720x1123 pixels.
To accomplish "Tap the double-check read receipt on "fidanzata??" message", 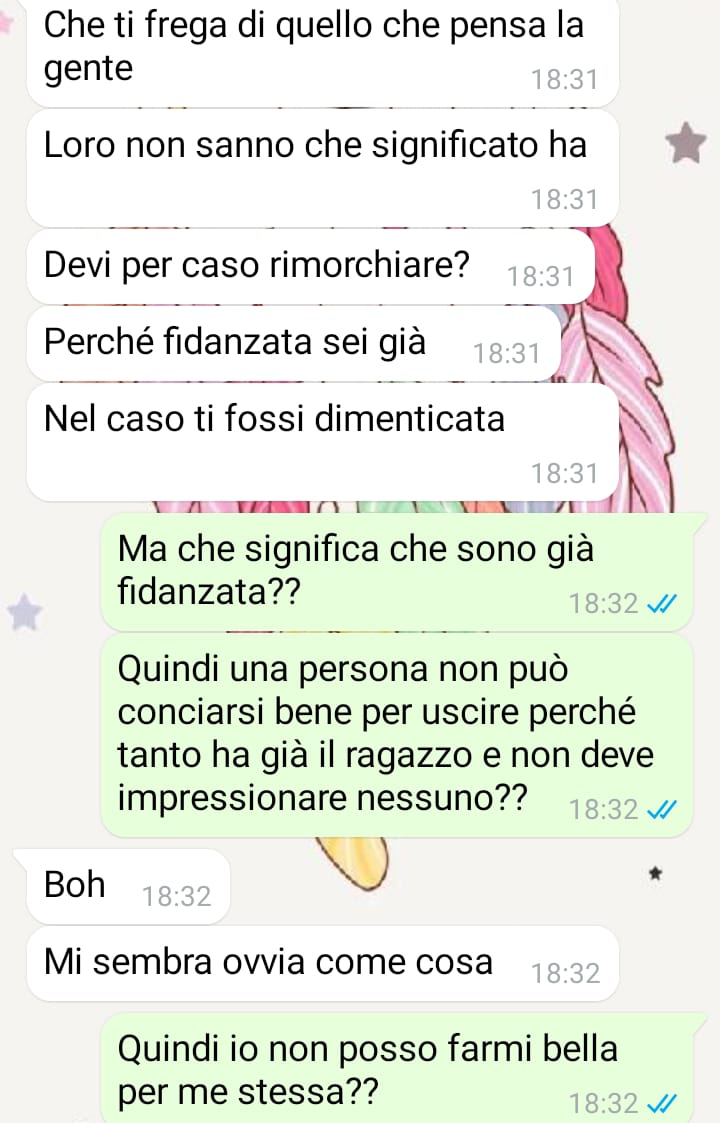I will click(661, 605).
